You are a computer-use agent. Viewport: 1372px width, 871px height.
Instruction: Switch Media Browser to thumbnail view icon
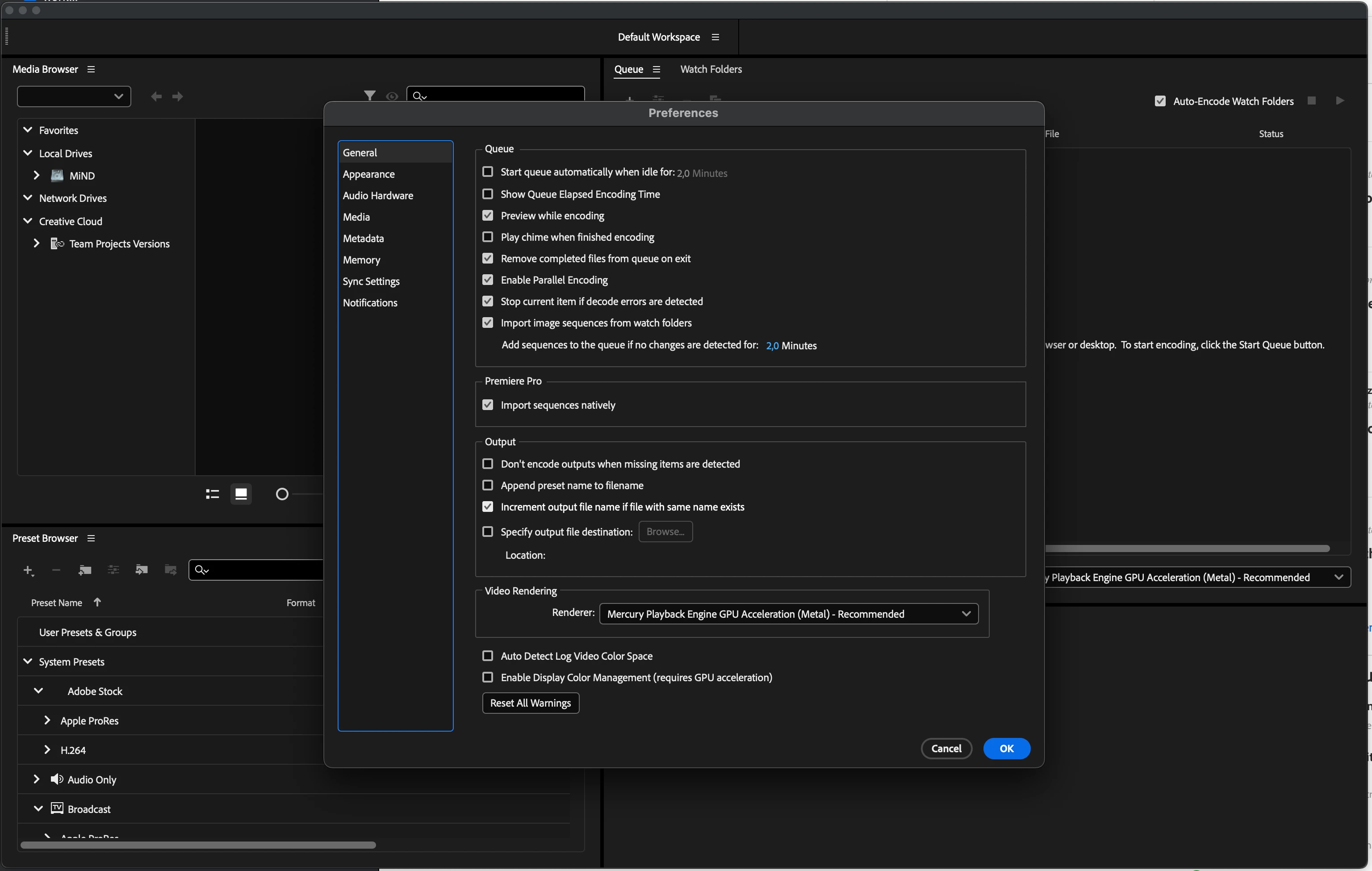coord(241,494)
